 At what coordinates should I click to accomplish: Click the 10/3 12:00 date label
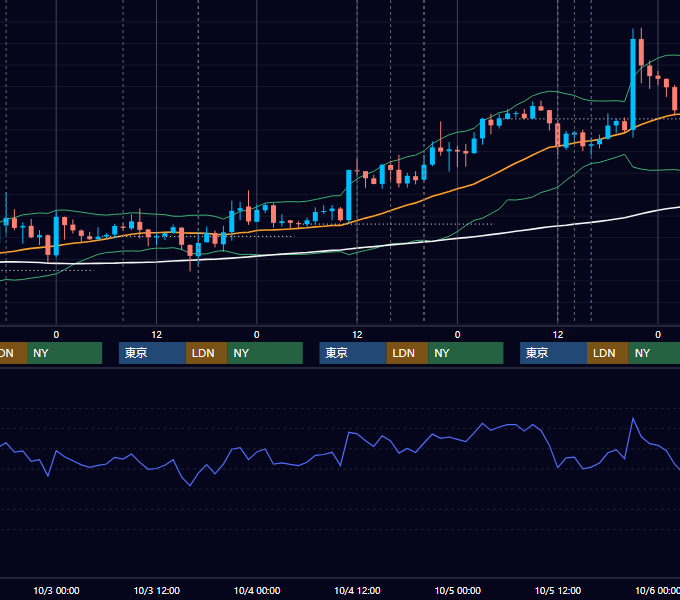pos(157,590)
